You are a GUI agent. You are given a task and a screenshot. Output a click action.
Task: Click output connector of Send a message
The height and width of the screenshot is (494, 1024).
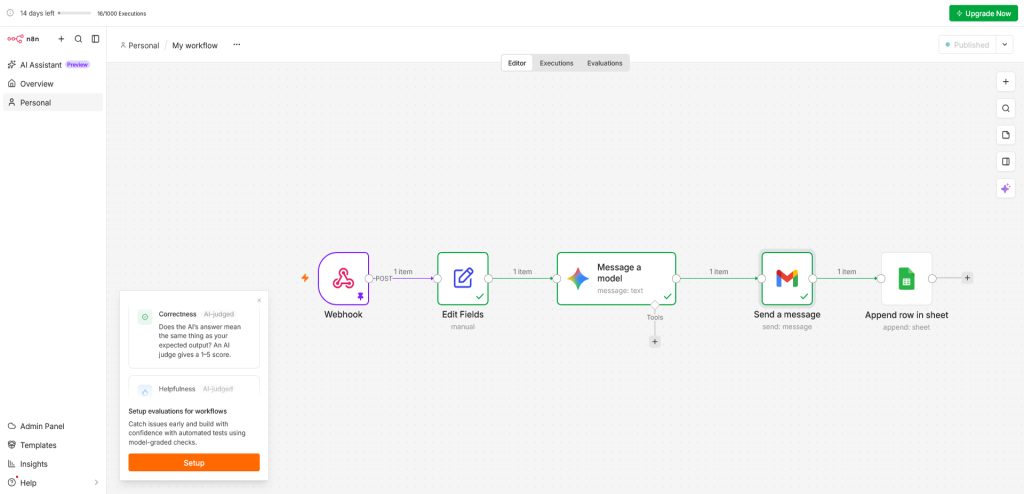point(813,278)
